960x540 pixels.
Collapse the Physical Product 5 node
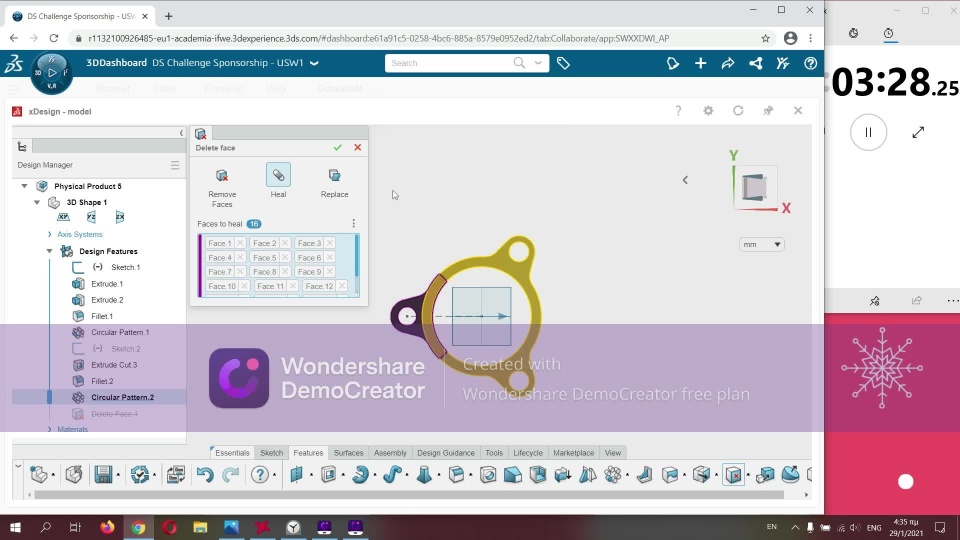24,186
